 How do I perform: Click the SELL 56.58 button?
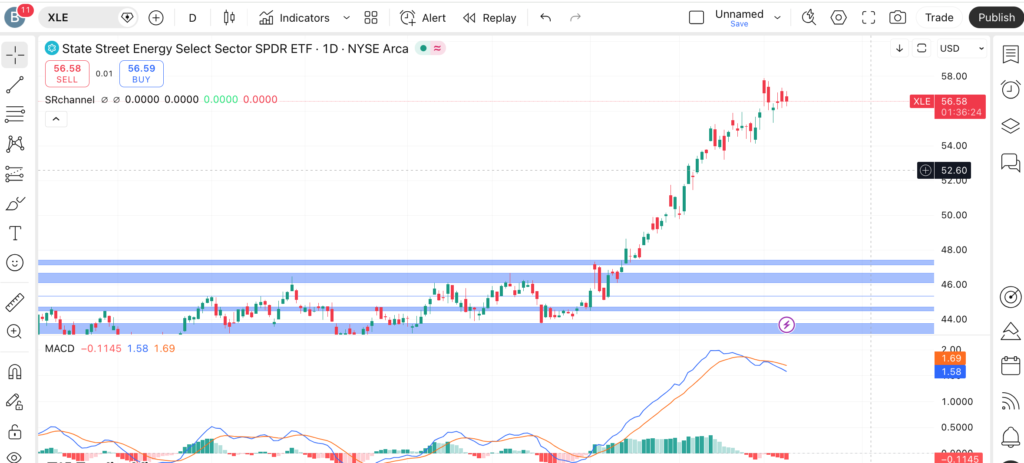coord(67,74)
